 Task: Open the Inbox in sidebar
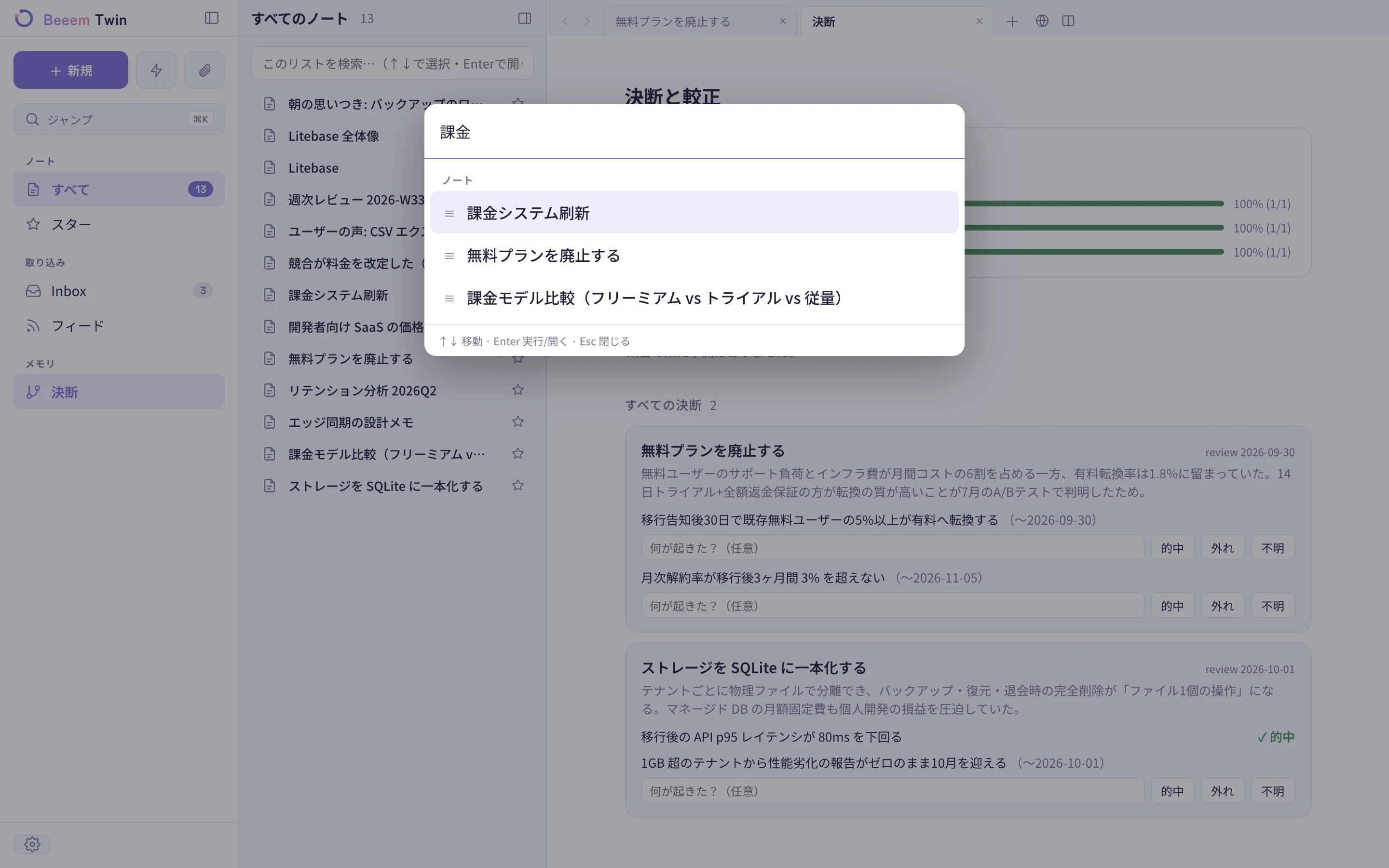coord(119,290)
